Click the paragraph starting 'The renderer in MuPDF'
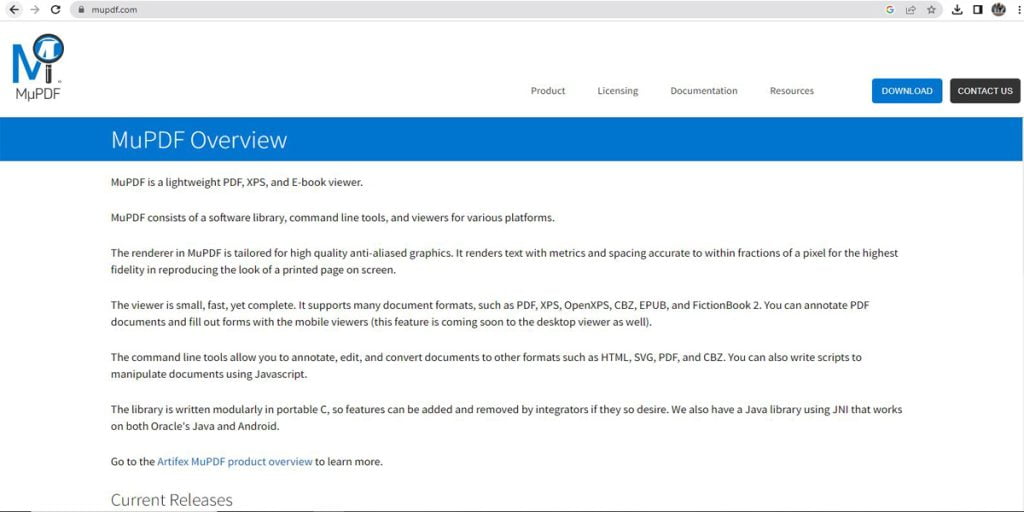 [x=505, y=261]
